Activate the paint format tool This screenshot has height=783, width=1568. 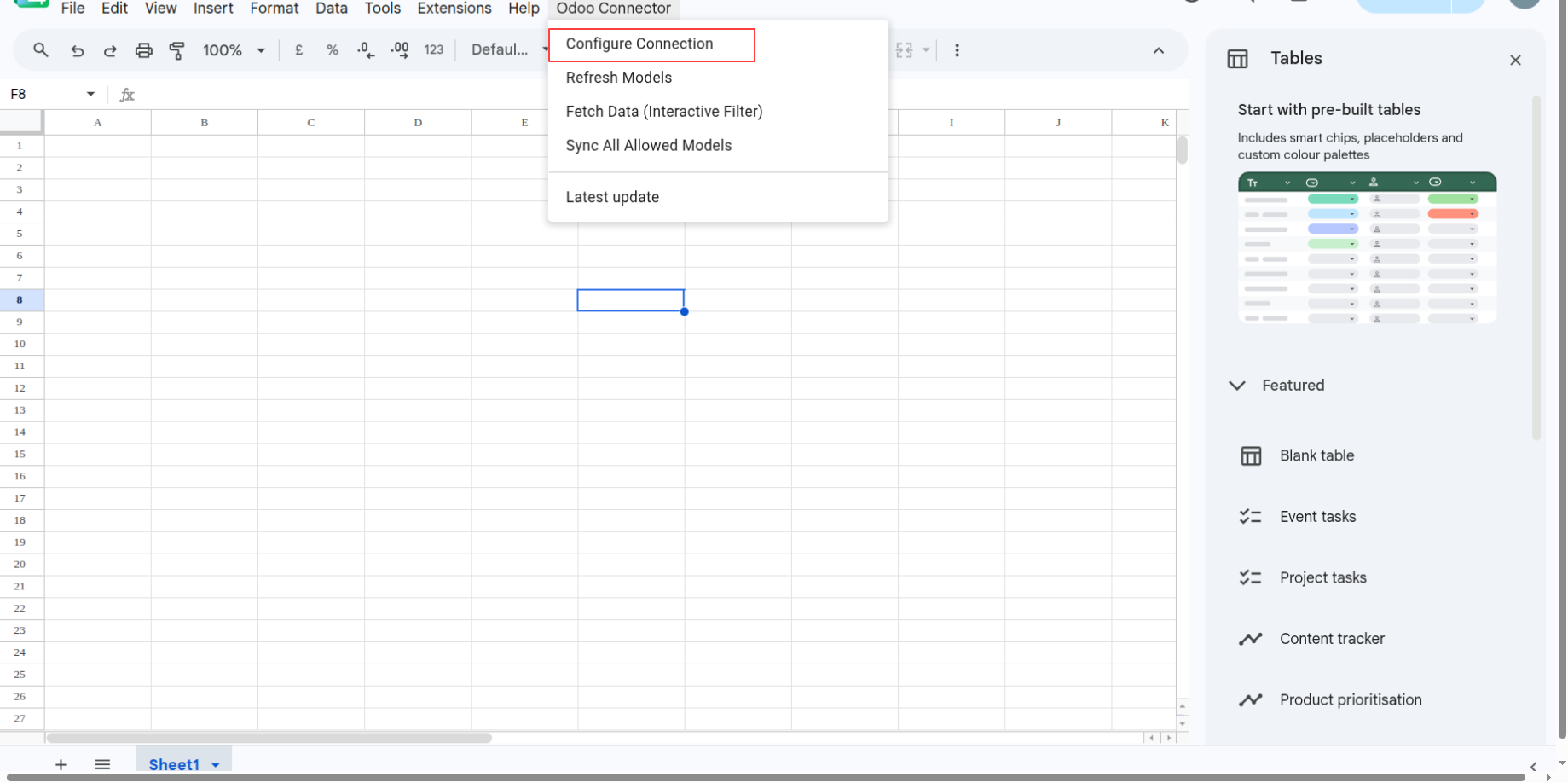176,50
